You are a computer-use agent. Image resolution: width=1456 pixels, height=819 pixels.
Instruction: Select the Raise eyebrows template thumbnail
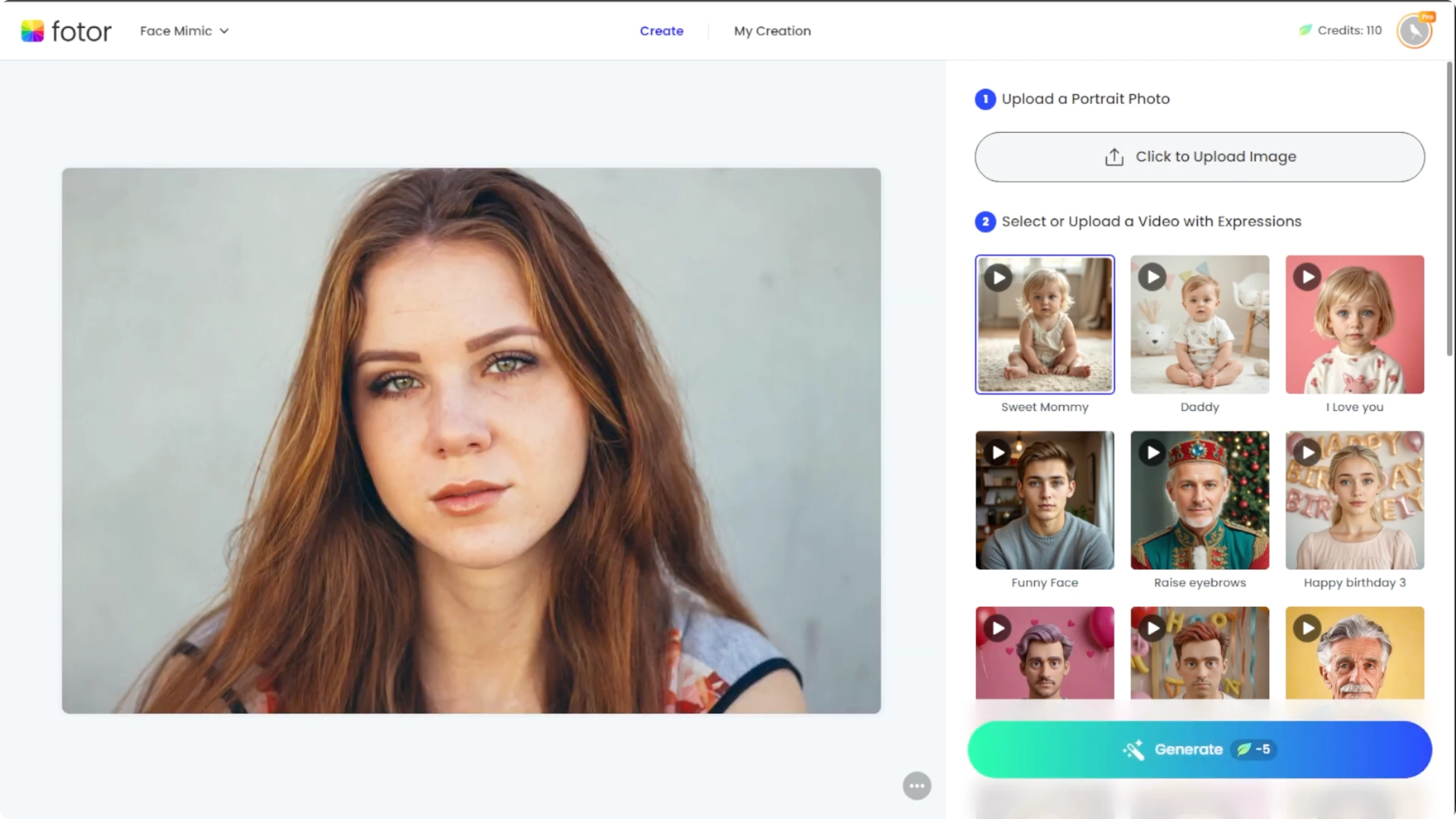(1199, 500)
